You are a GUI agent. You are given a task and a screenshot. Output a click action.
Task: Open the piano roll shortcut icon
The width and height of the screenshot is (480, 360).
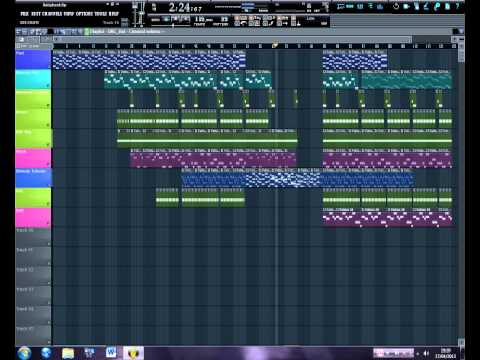tap(360, 6)
